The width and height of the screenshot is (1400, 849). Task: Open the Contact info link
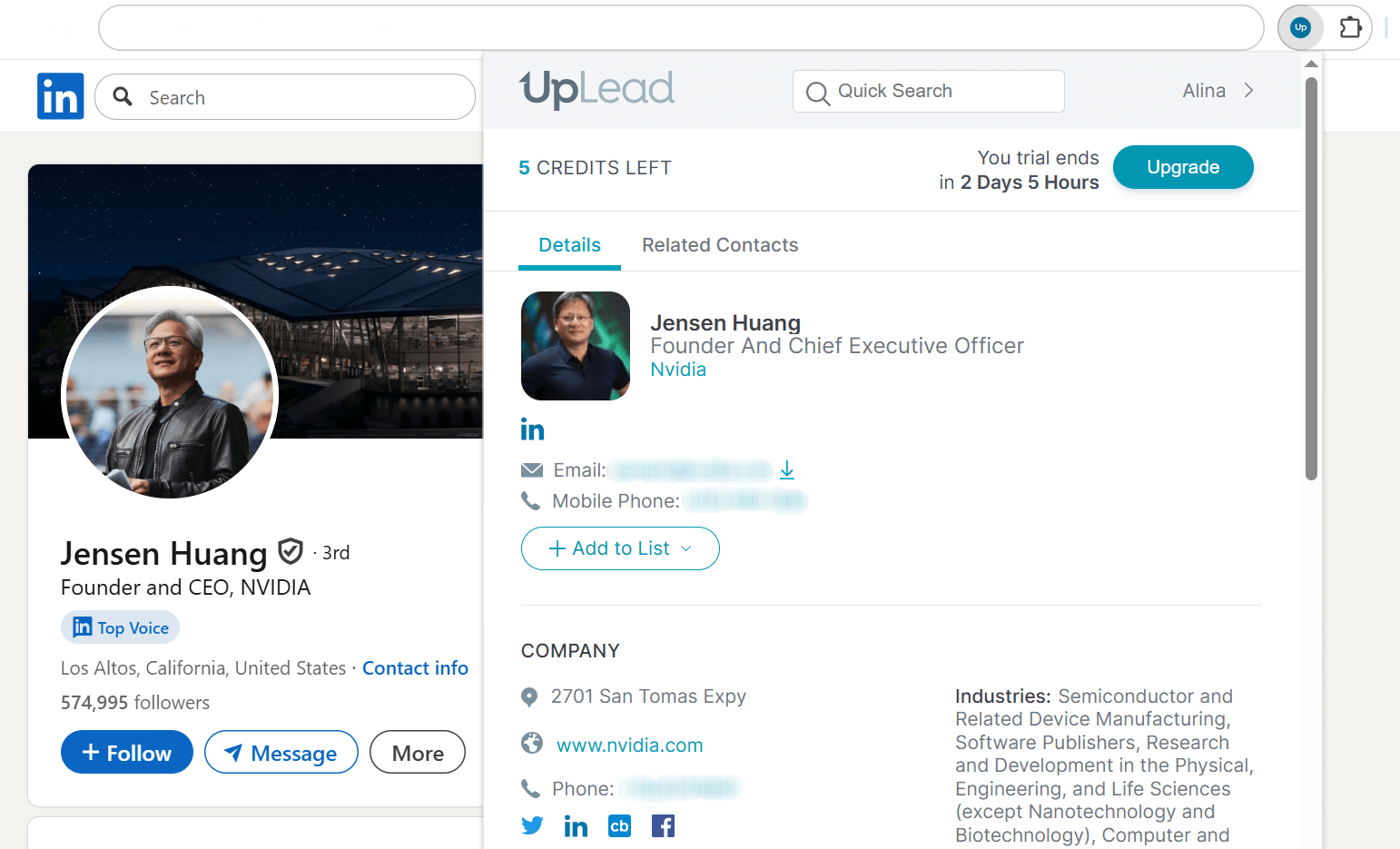415,668
